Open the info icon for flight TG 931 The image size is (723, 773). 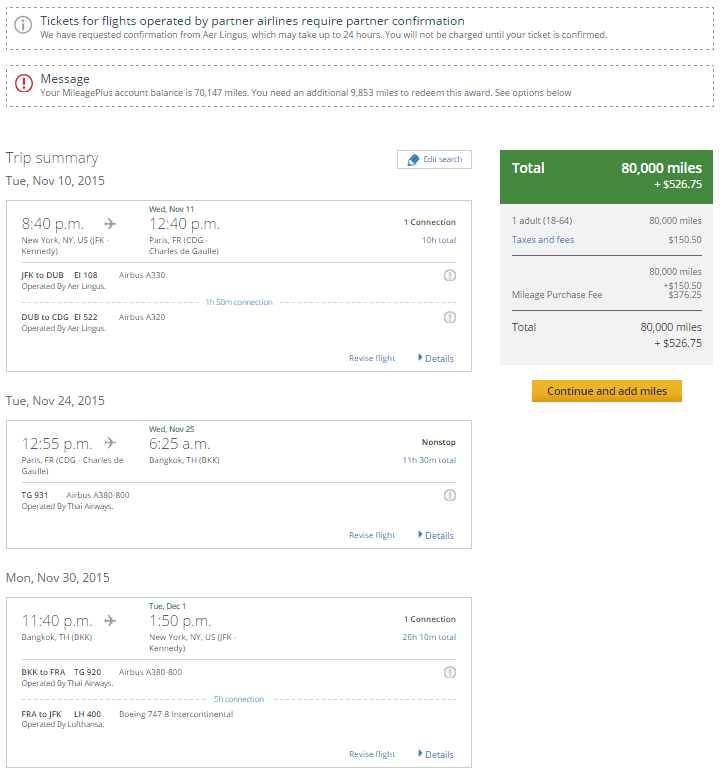(x=450, y=495)
